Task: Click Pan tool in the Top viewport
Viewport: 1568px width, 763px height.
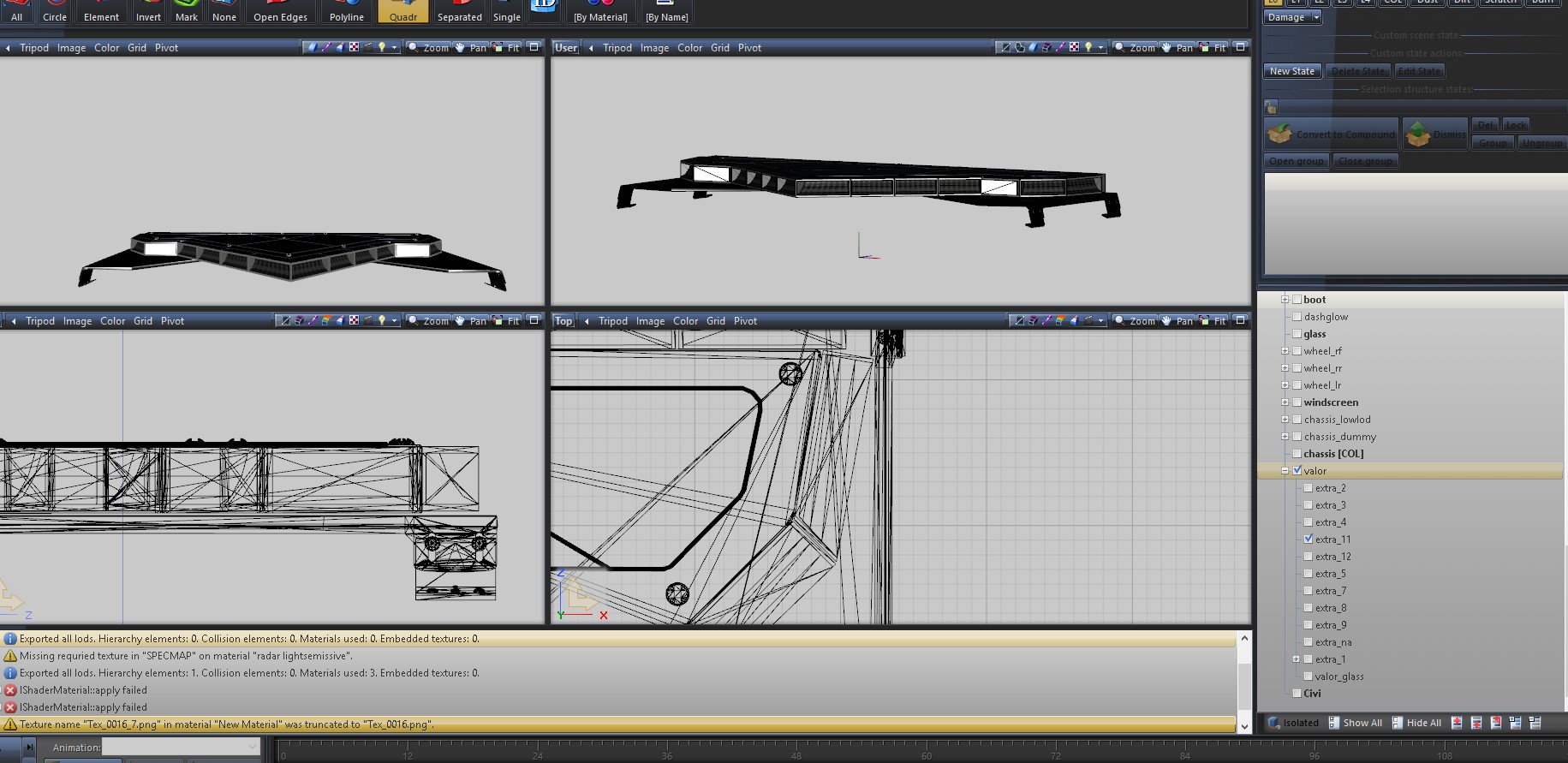Action: pos(1177,321)
